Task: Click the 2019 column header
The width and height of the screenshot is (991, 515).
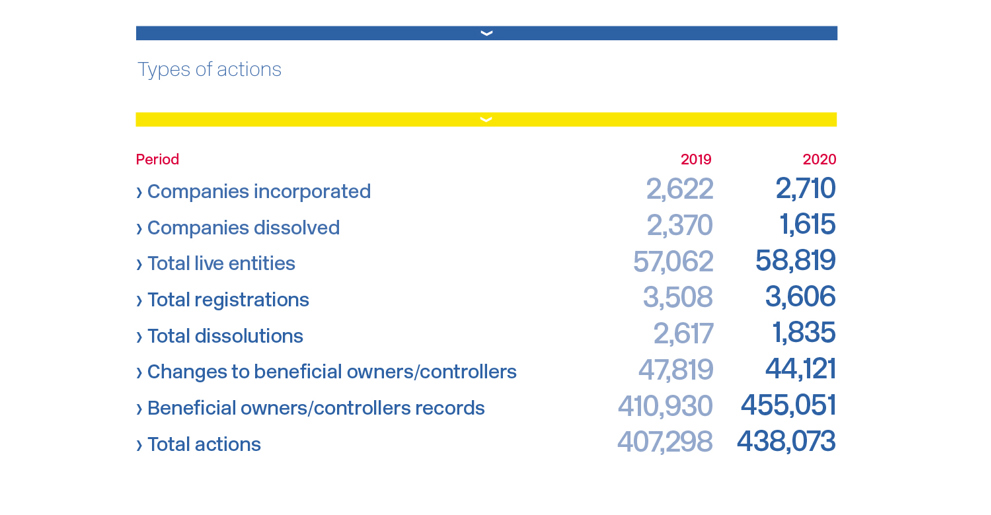Action: (x=696, y=159)
